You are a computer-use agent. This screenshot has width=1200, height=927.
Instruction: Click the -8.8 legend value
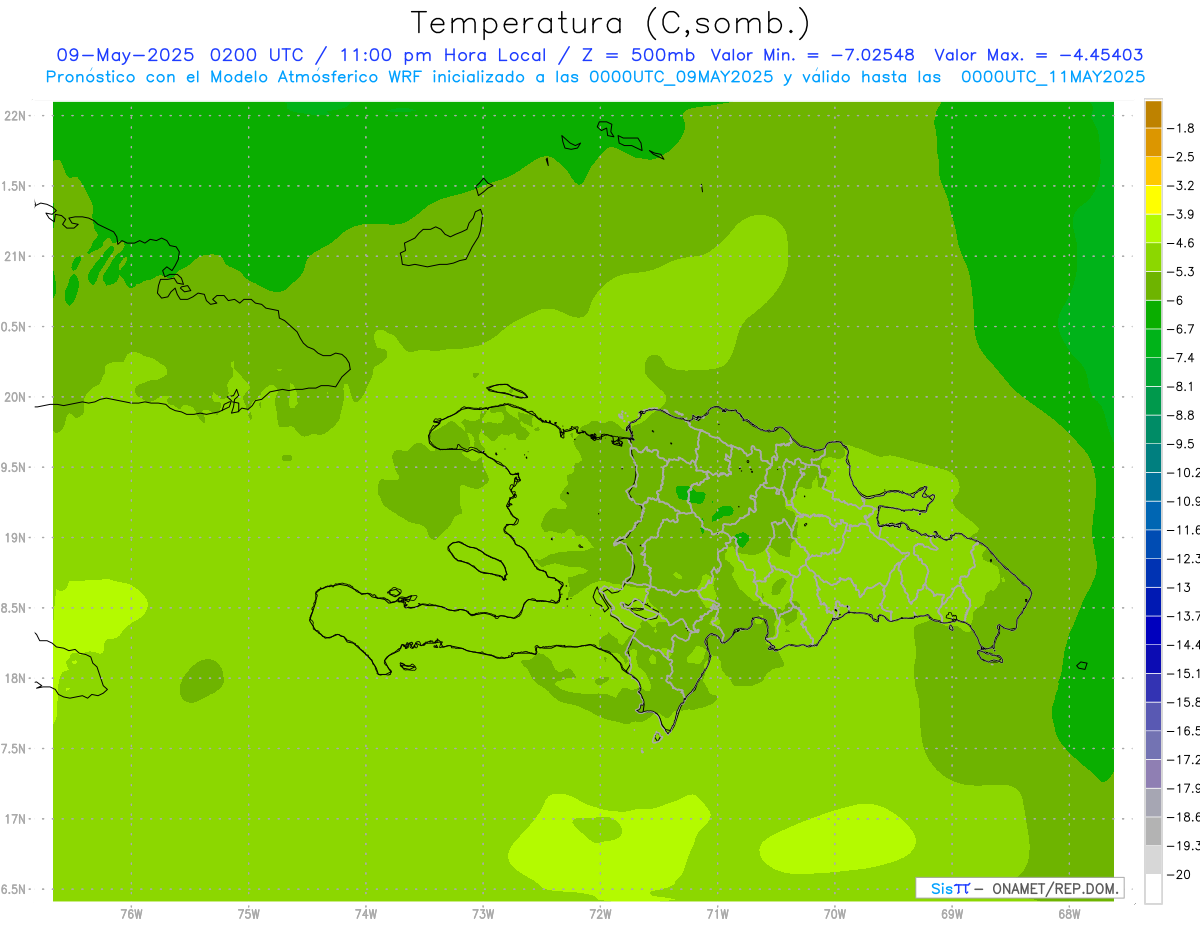point(1182,415)
